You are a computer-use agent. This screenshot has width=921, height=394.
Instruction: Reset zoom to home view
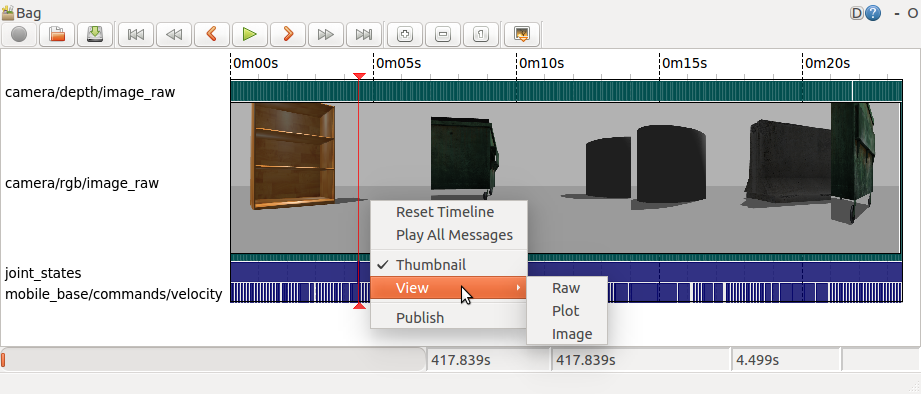click(480, 34)
